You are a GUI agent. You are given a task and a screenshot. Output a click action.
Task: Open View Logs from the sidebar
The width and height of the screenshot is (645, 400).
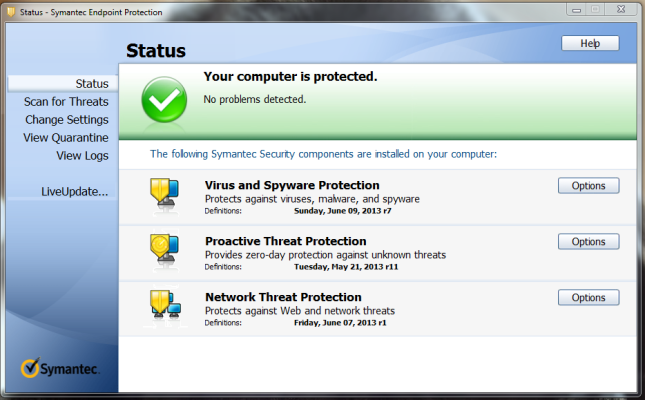pos(82,155)
